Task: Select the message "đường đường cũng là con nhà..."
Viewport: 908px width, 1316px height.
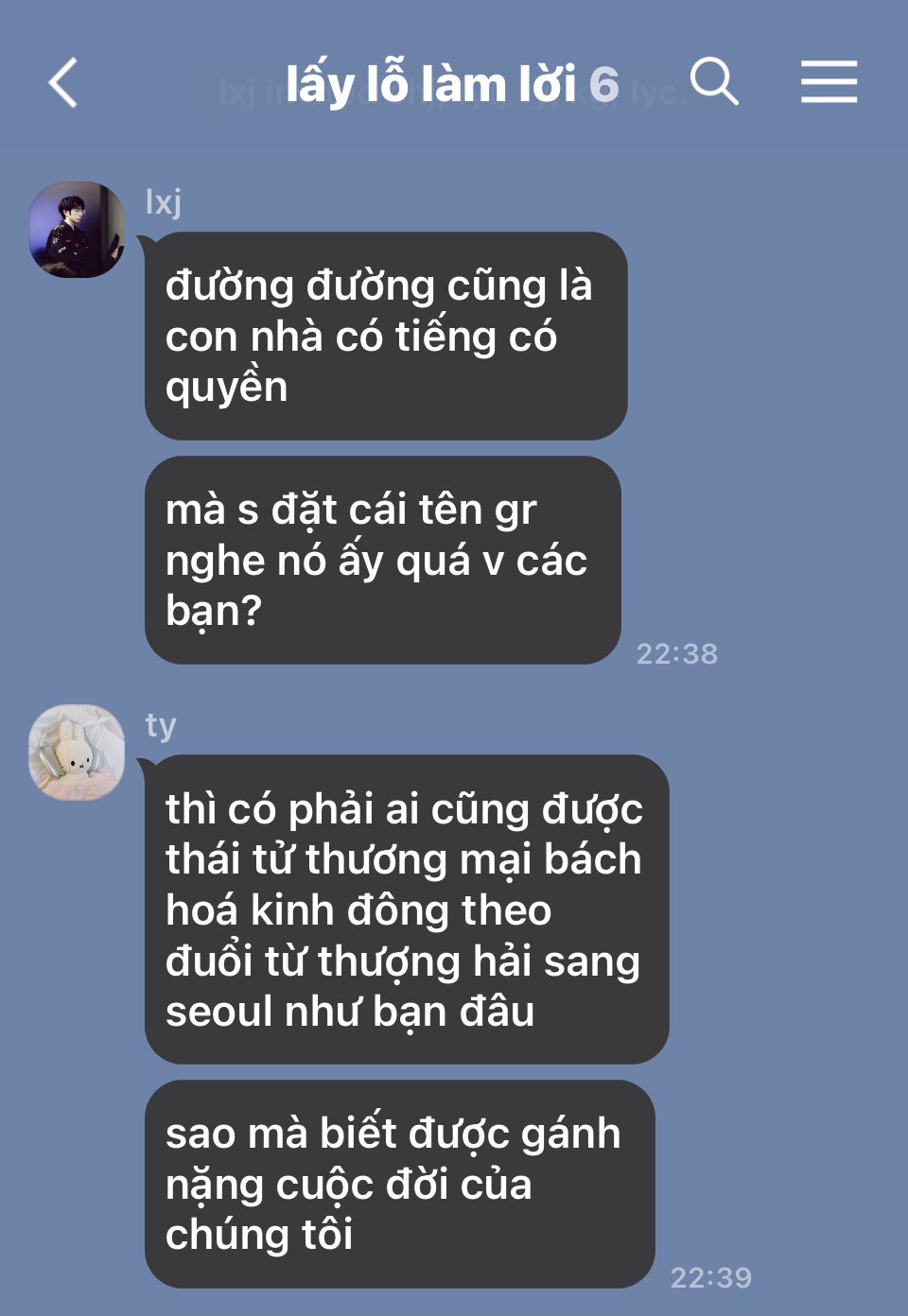Action: tap(386, 336)
